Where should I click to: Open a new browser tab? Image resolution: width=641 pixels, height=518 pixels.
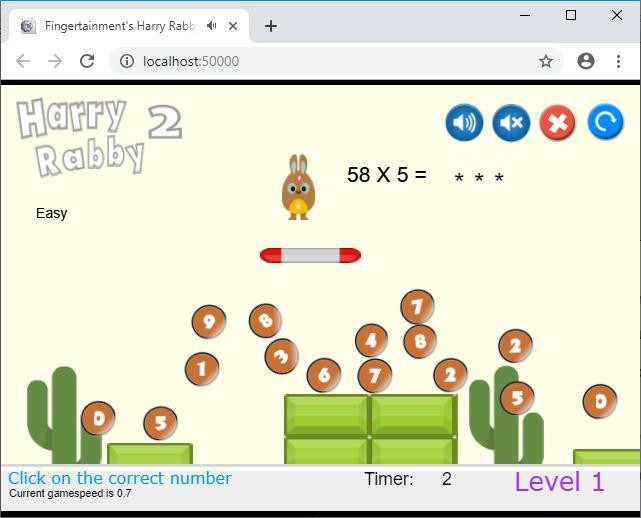pos(271,26)
